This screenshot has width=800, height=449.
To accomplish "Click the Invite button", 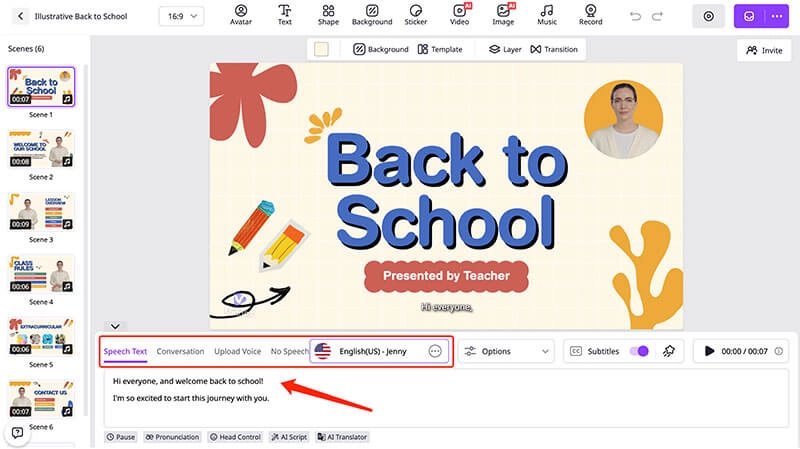I will (765, 50).
